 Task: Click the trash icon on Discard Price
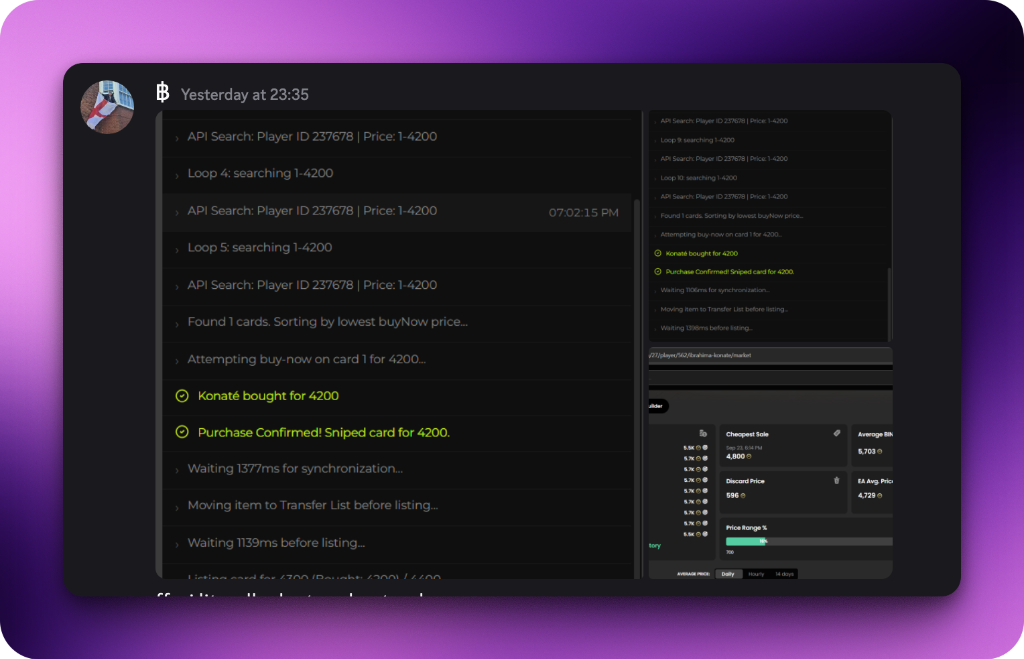point(837,480)
